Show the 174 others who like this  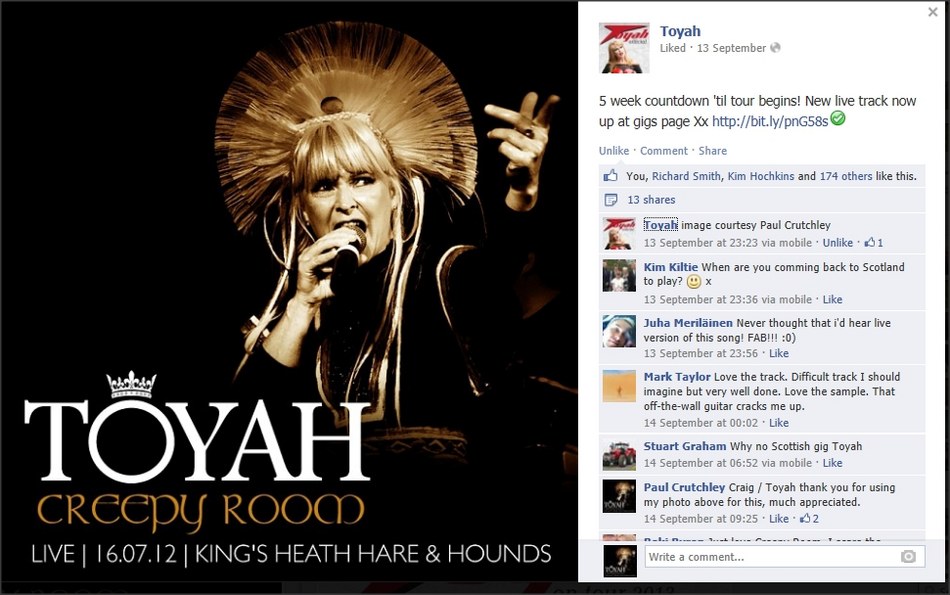coord(846,176)
